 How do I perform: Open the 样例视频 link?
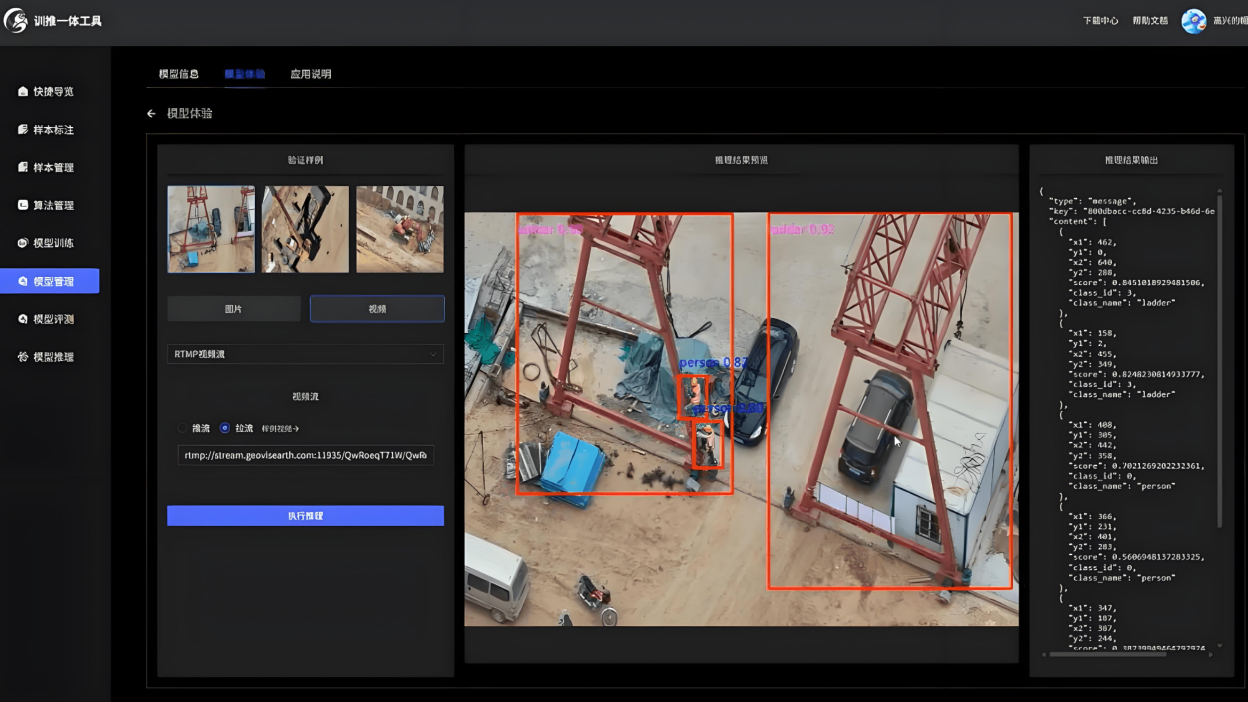(x=280, y=429)
